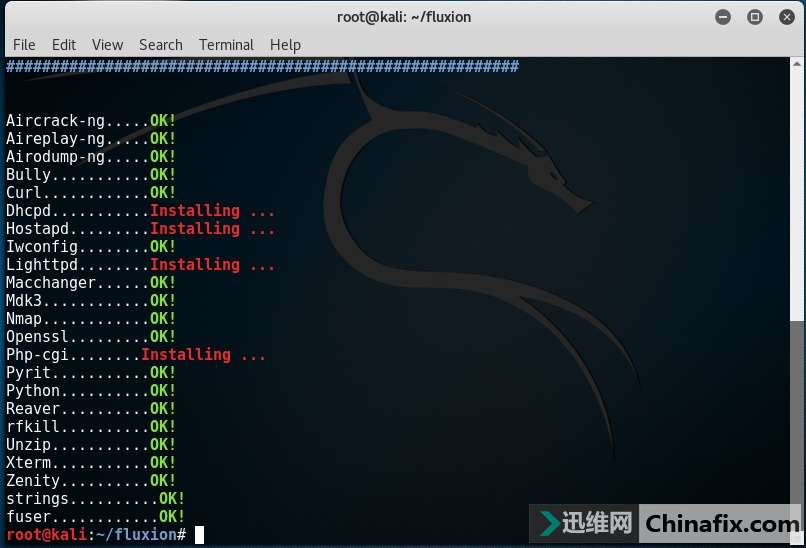Open the Edit menu
This screenshot has width=806, height=548.
pos(64,45)
